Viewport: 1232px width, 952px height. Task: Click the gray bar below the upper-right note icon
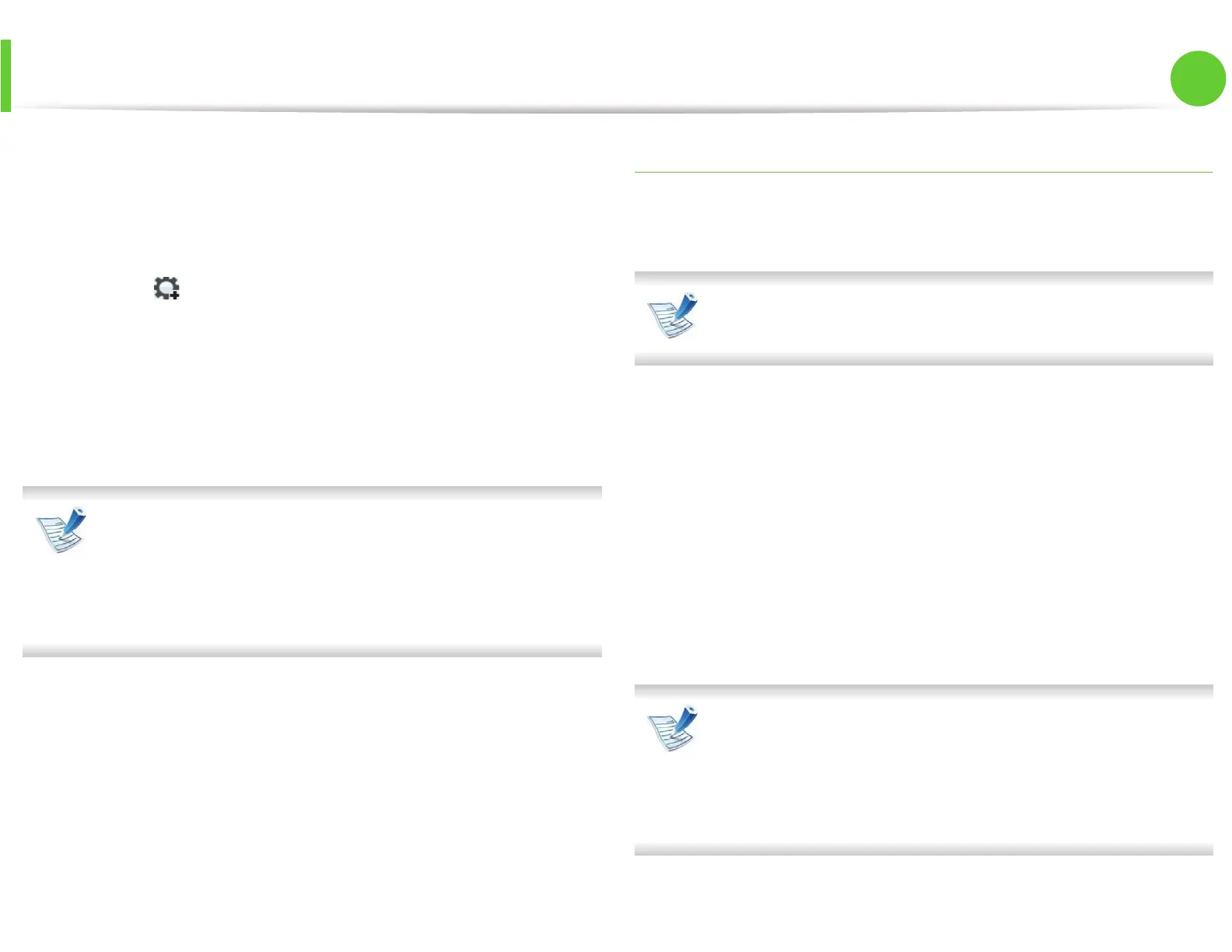point(923,359)
